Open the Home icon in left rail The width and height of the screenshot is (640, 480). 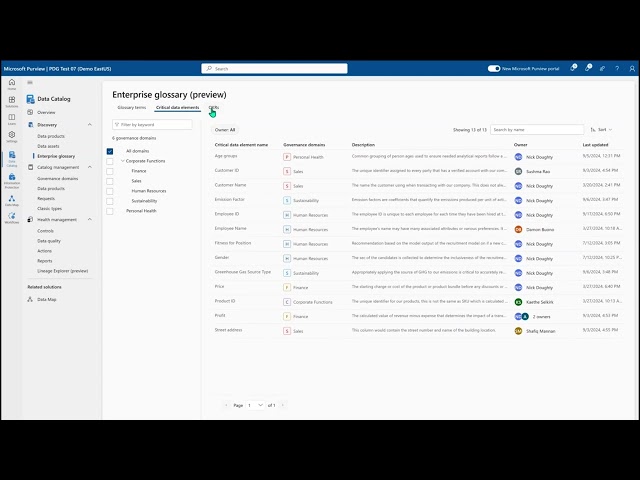click(x=12, y=84)
